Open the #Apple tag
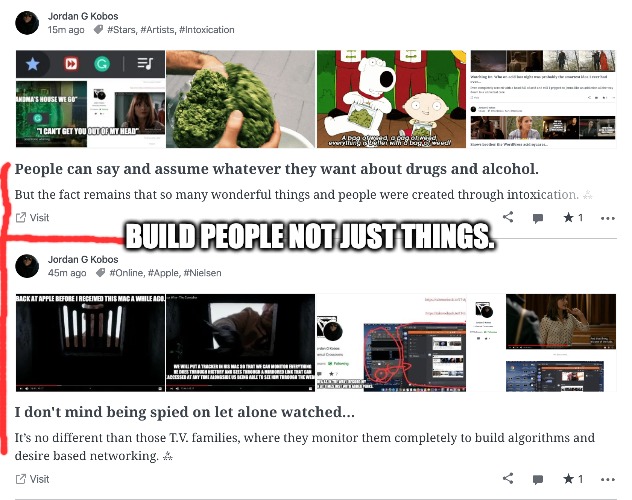632x500 pixels. (163, 273)
